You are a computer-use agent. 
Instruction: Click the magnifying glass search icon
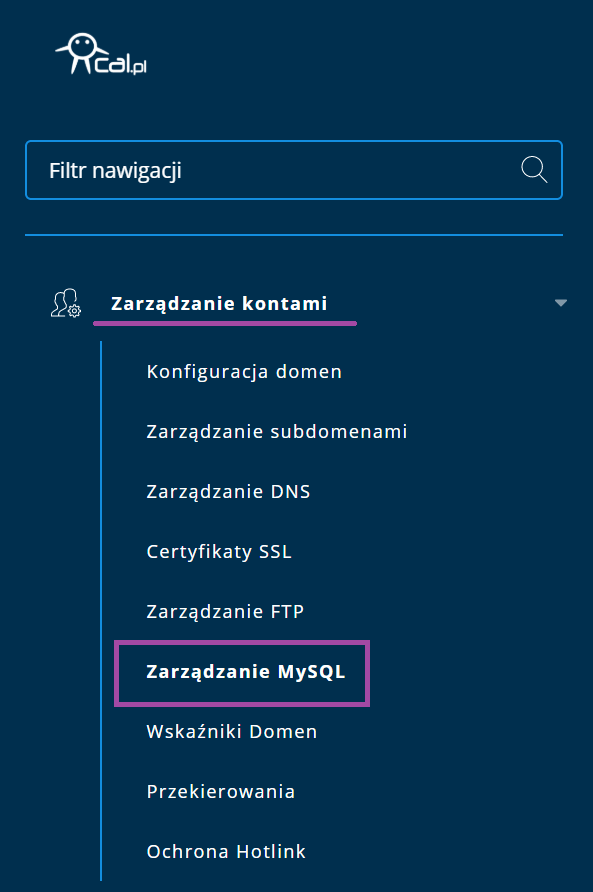coord(534,170)
